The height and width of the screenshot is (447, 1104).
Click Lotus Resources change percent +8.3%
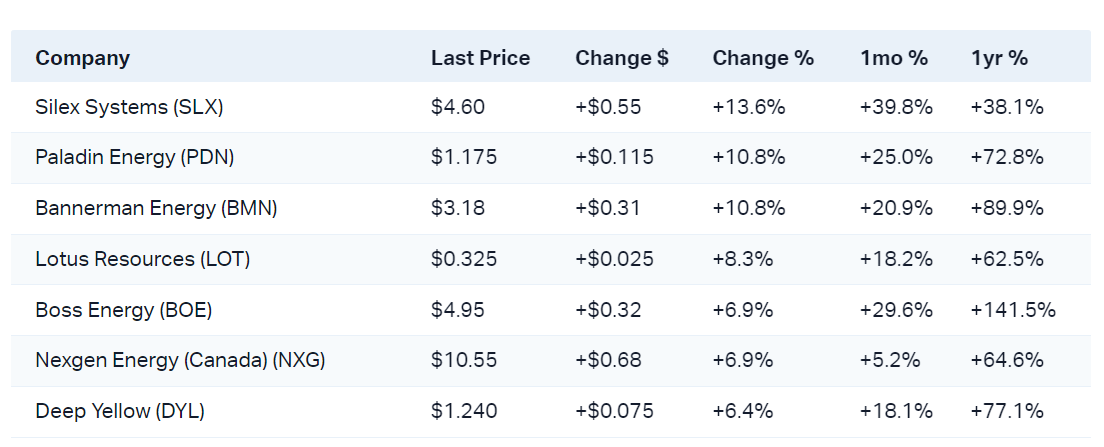coord(743,259)
